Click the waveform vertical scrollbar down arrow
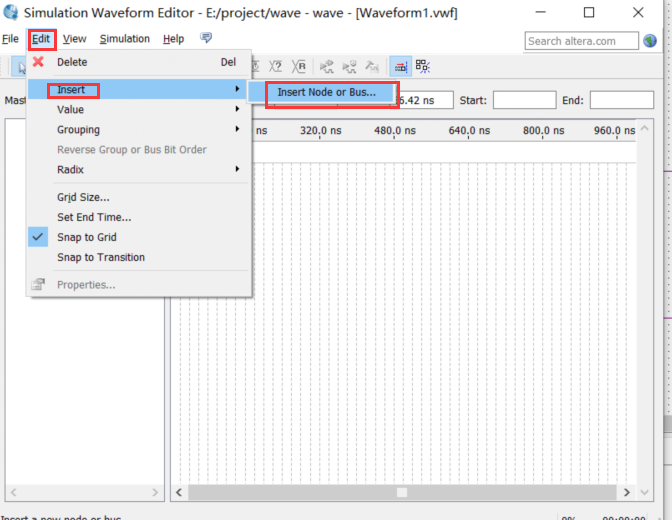This screenshot has width=672, height=520. [x=645, y=493]
